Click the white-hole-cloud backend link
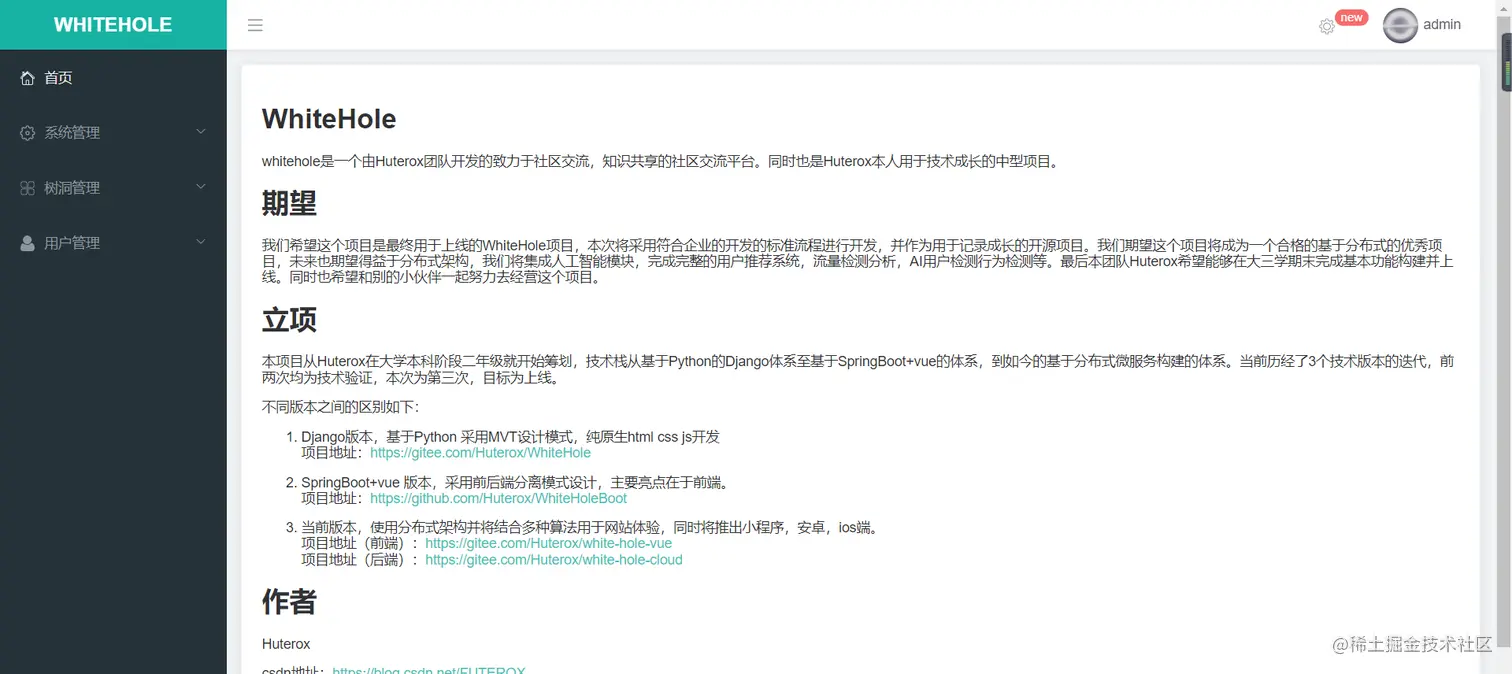The height and width of the screenshot is (674, 1512). [554, 560]
